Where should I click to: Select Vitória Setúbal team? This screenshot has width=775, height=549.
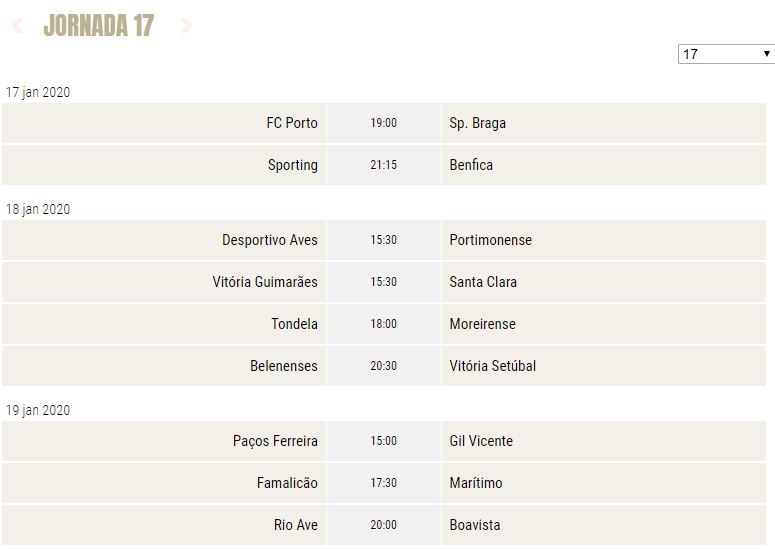tap(493, 366)
